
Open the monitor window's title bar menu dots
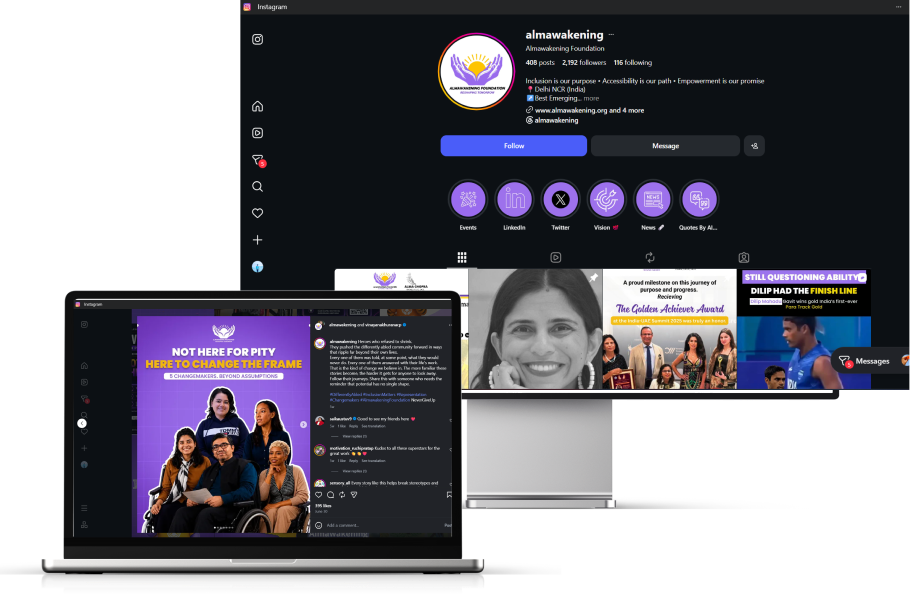click(898, 7)
